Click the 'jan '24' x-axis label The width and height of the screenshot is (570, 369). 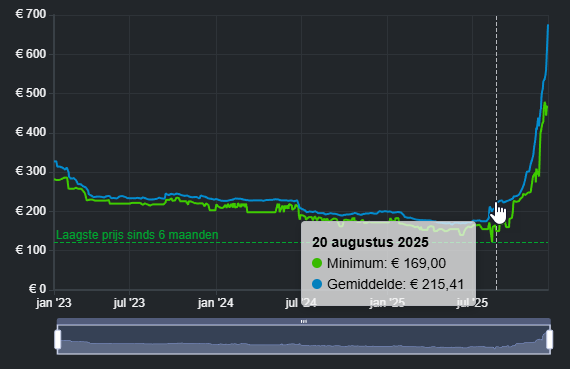click(216, 303)
